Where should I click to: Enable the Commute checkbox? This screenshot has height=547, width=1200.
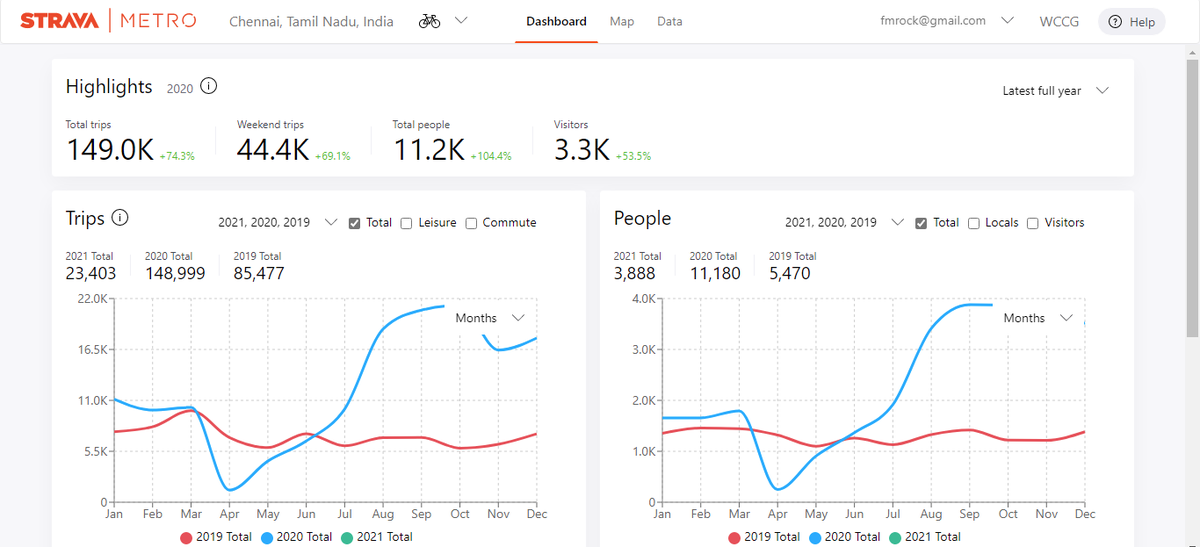[x=471, y=223]
